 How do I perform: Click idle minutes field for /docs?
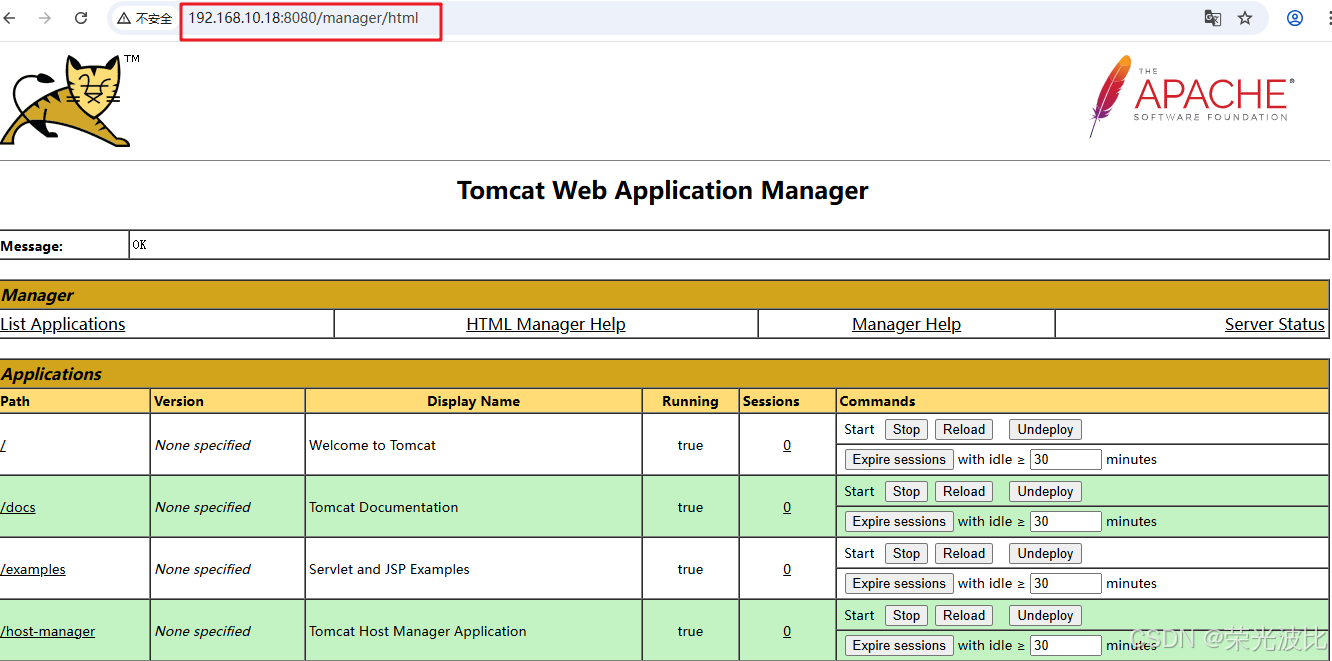coord(1065,521)
